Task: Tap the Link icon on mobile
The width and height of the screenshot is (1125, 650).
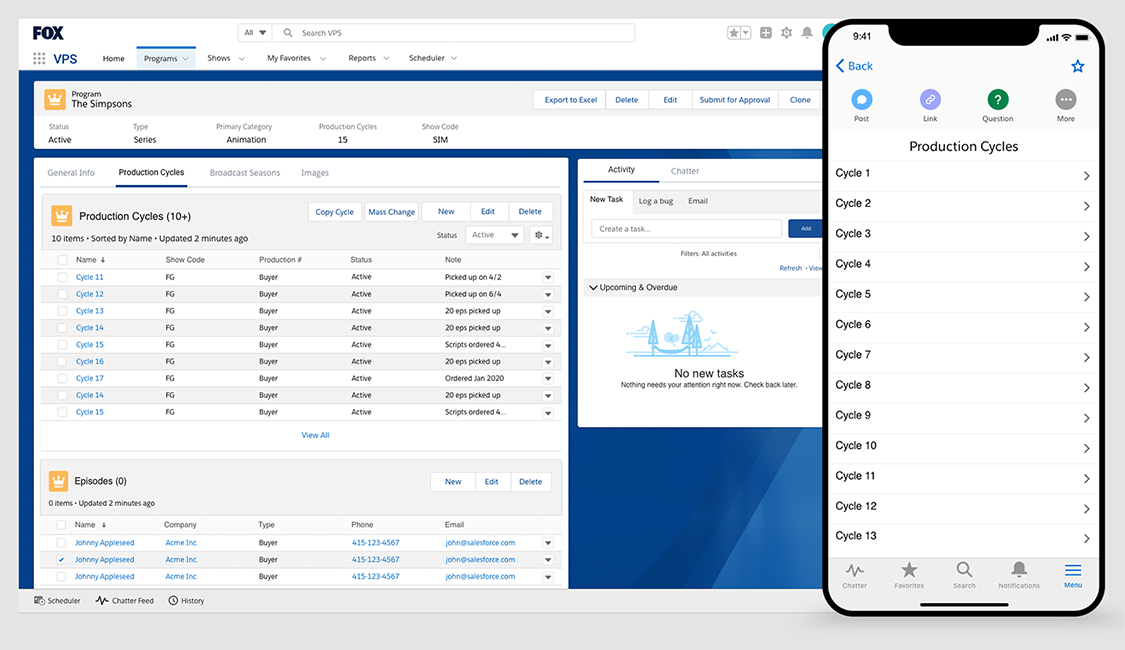Action: pyautogui.click(x=930, y=100)
